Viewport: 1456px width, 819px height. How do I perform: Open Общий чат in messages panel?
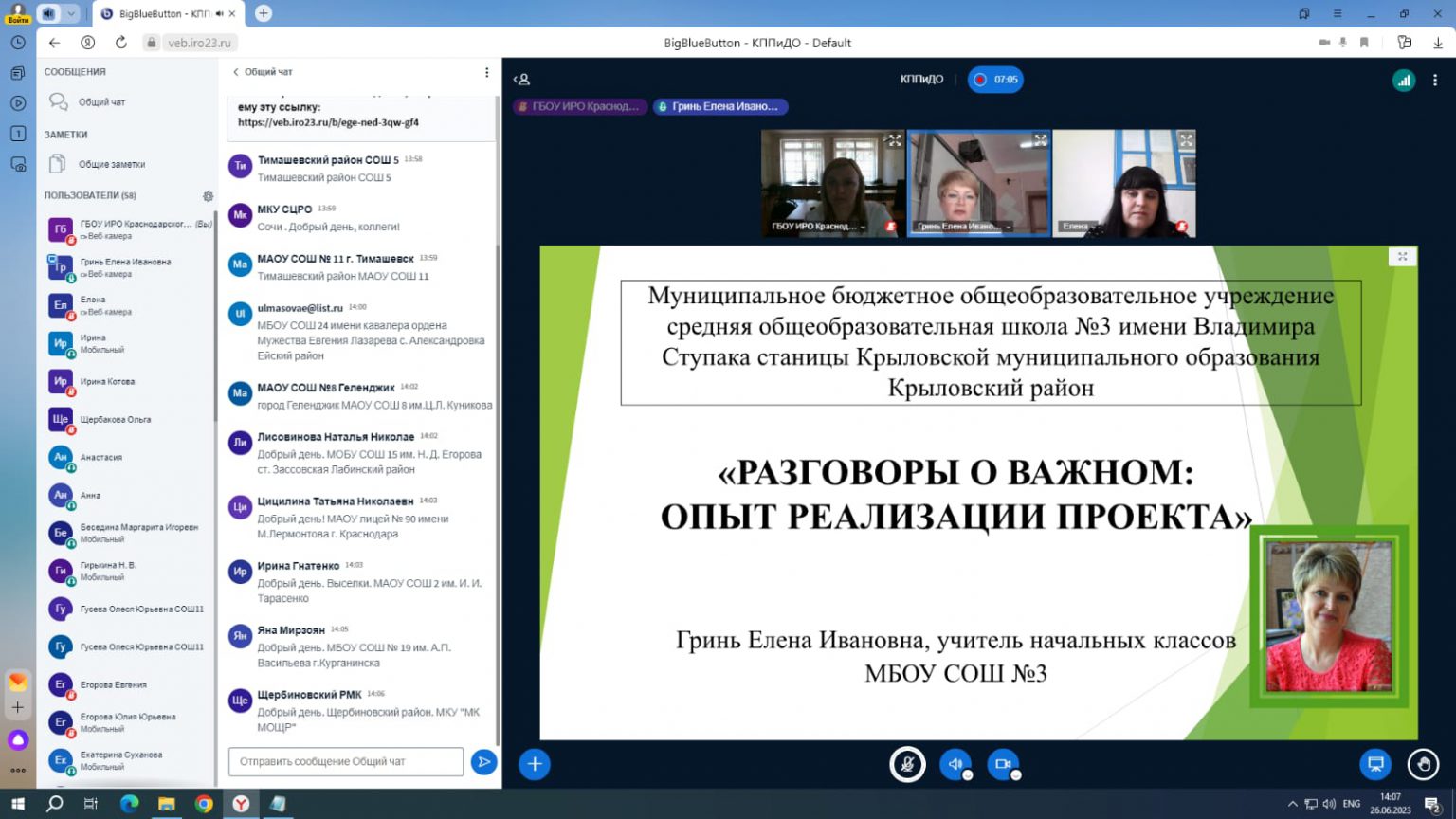click(x=101, y=102)
